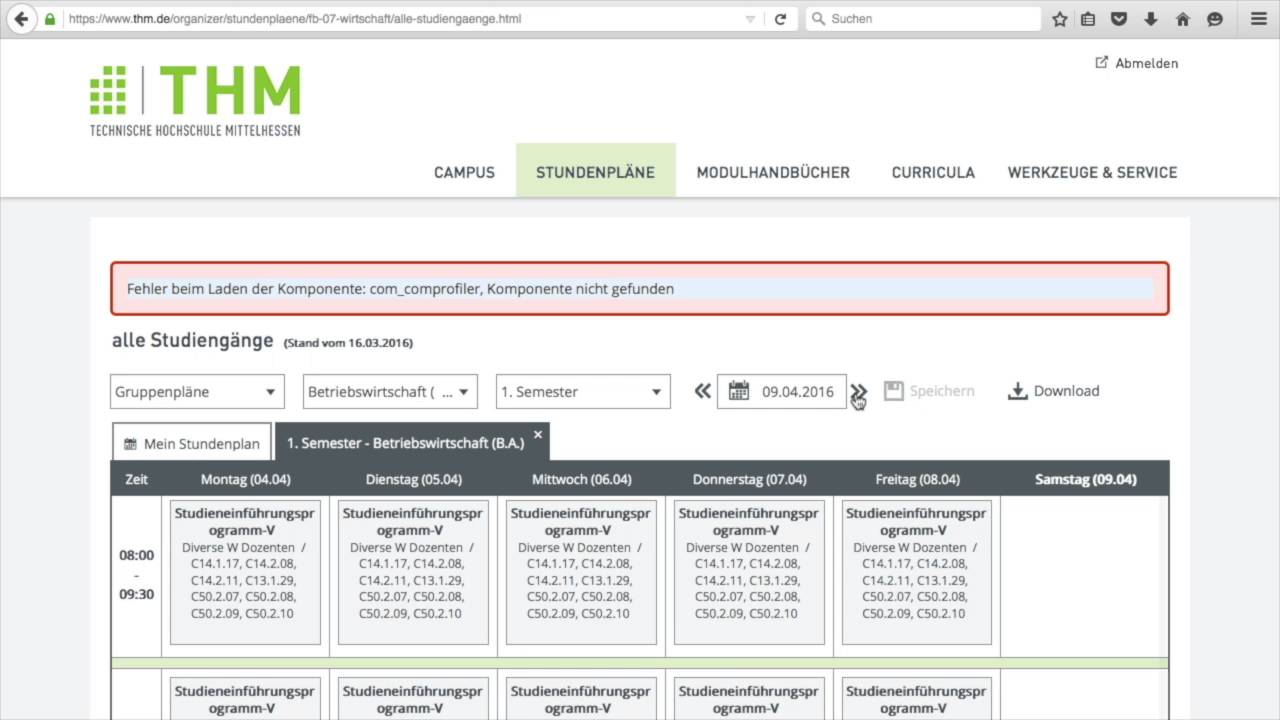Go to next week with double-right arrows
1280x720 pixels.
coord(858,391)
